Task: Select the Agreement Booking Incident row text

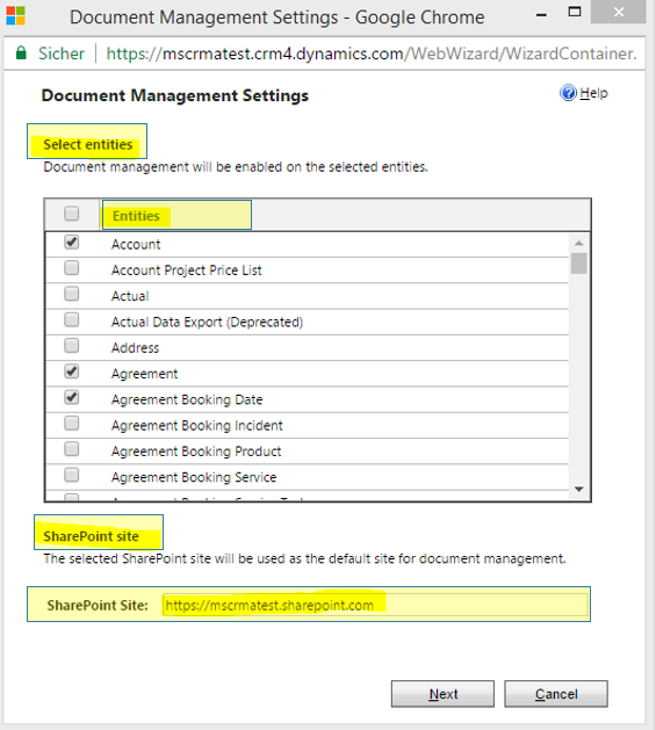Action: point(196,426)
